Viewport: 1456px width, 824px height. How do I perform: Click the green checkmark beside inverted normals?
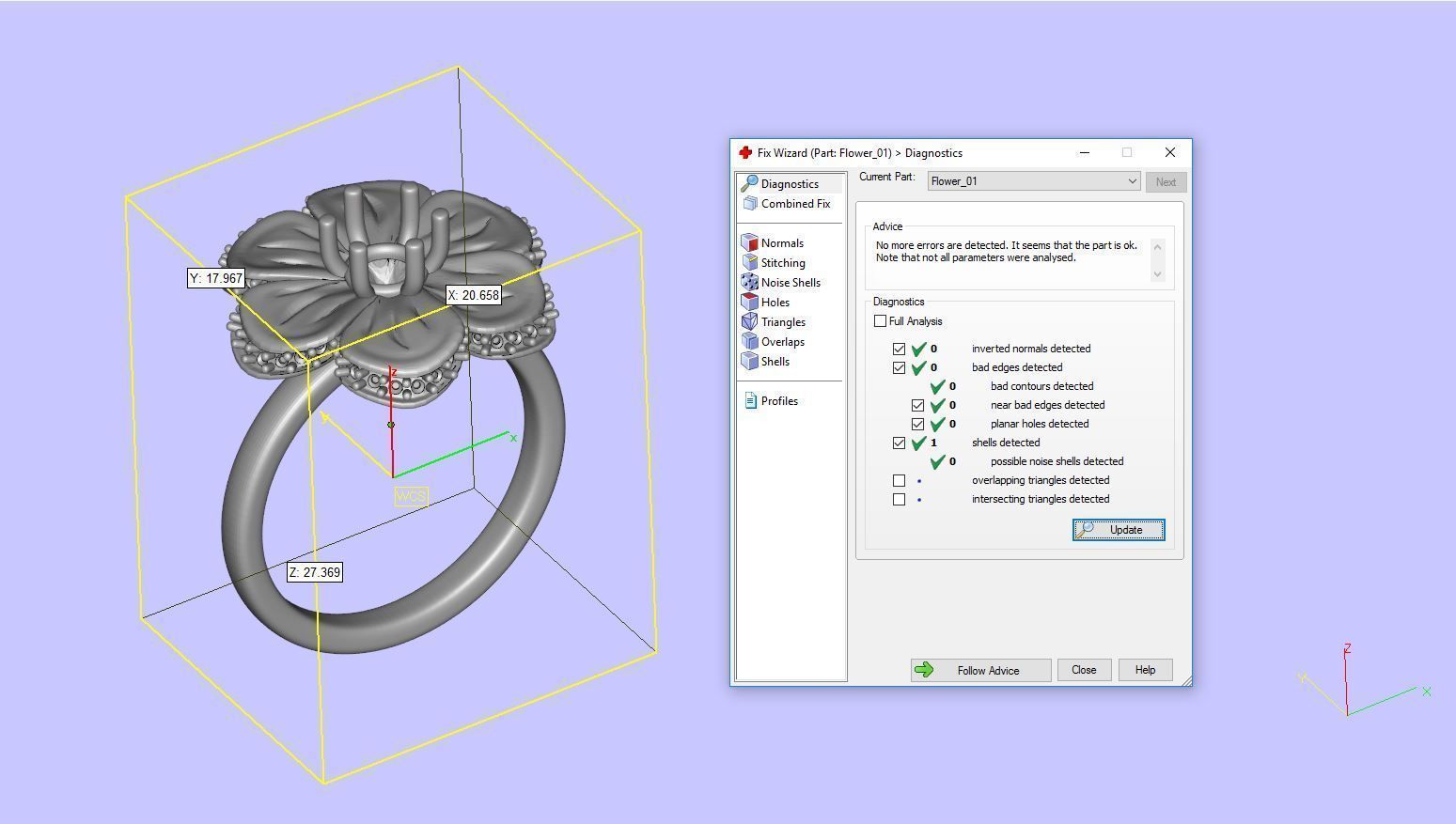pos(919,349)
